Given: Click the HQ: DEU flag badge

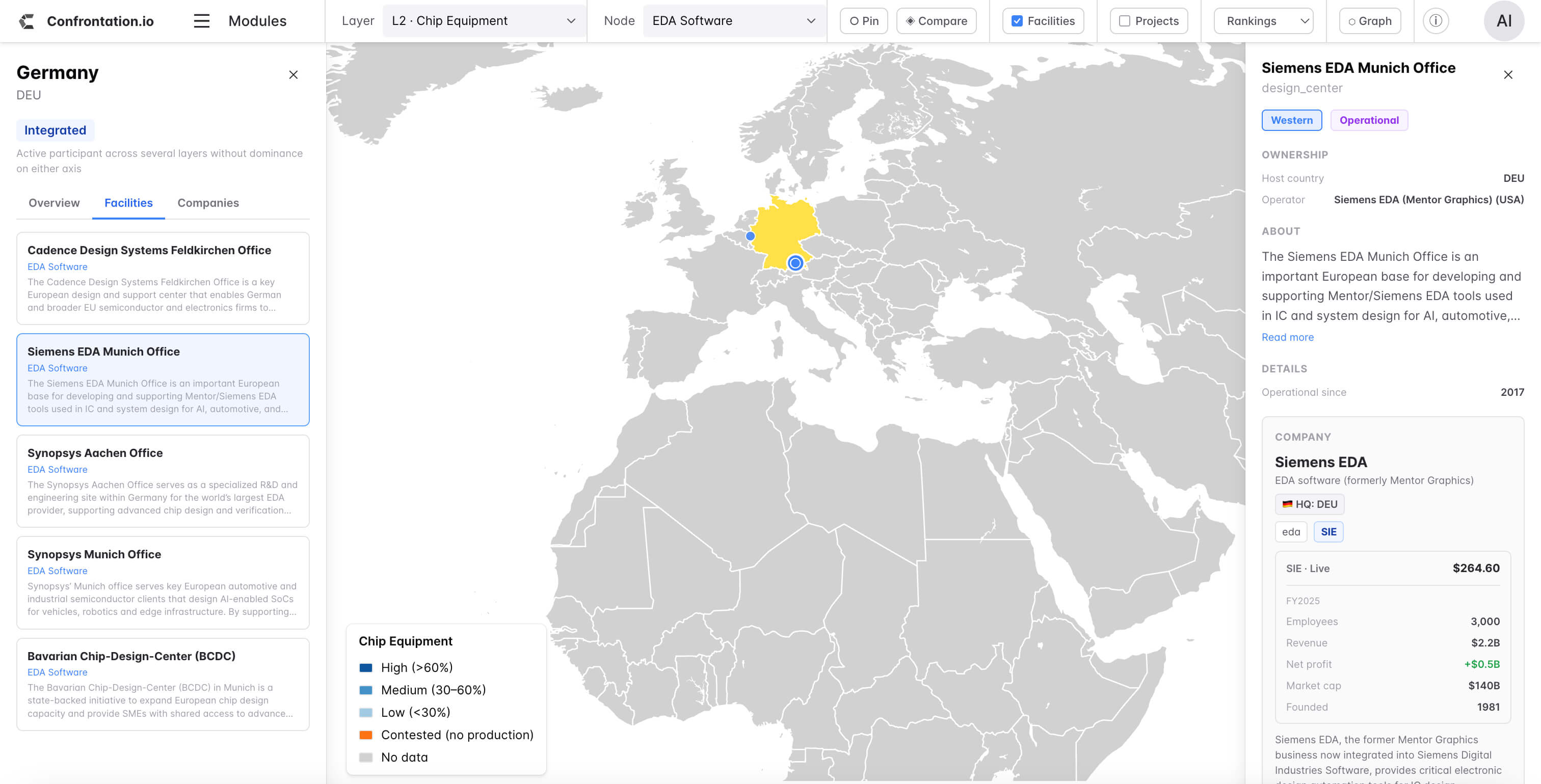Looking at the screenshot, I should tap(1310, 504).
